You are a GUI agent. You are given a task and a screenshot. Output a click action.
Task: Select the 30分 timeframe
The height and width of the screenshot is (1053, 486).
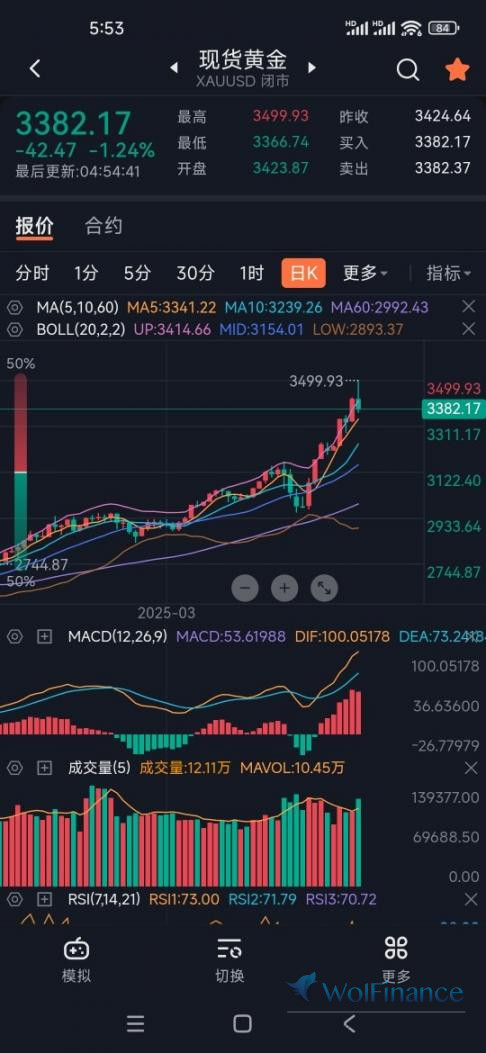[195, 273]
